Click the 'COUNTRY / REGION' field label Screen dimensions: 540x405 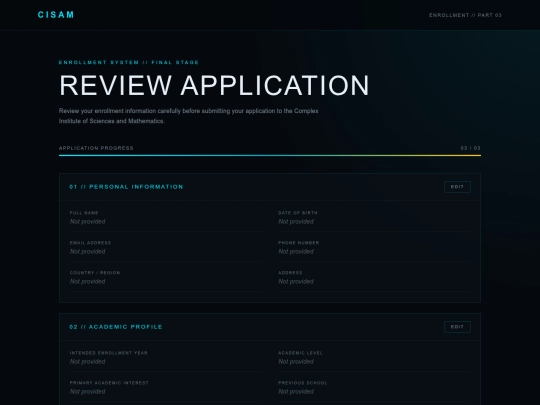coord(95,273)
